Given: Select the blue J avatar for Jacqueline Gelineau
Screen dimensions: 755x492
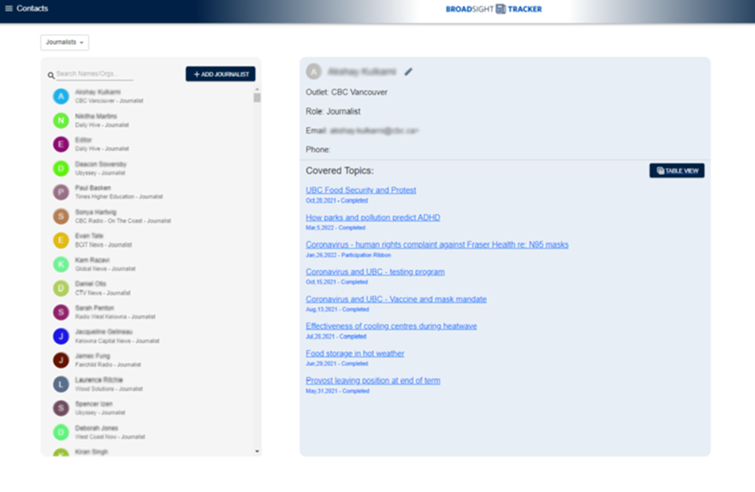Looking at the screenshot, I should tap(61, 336).
